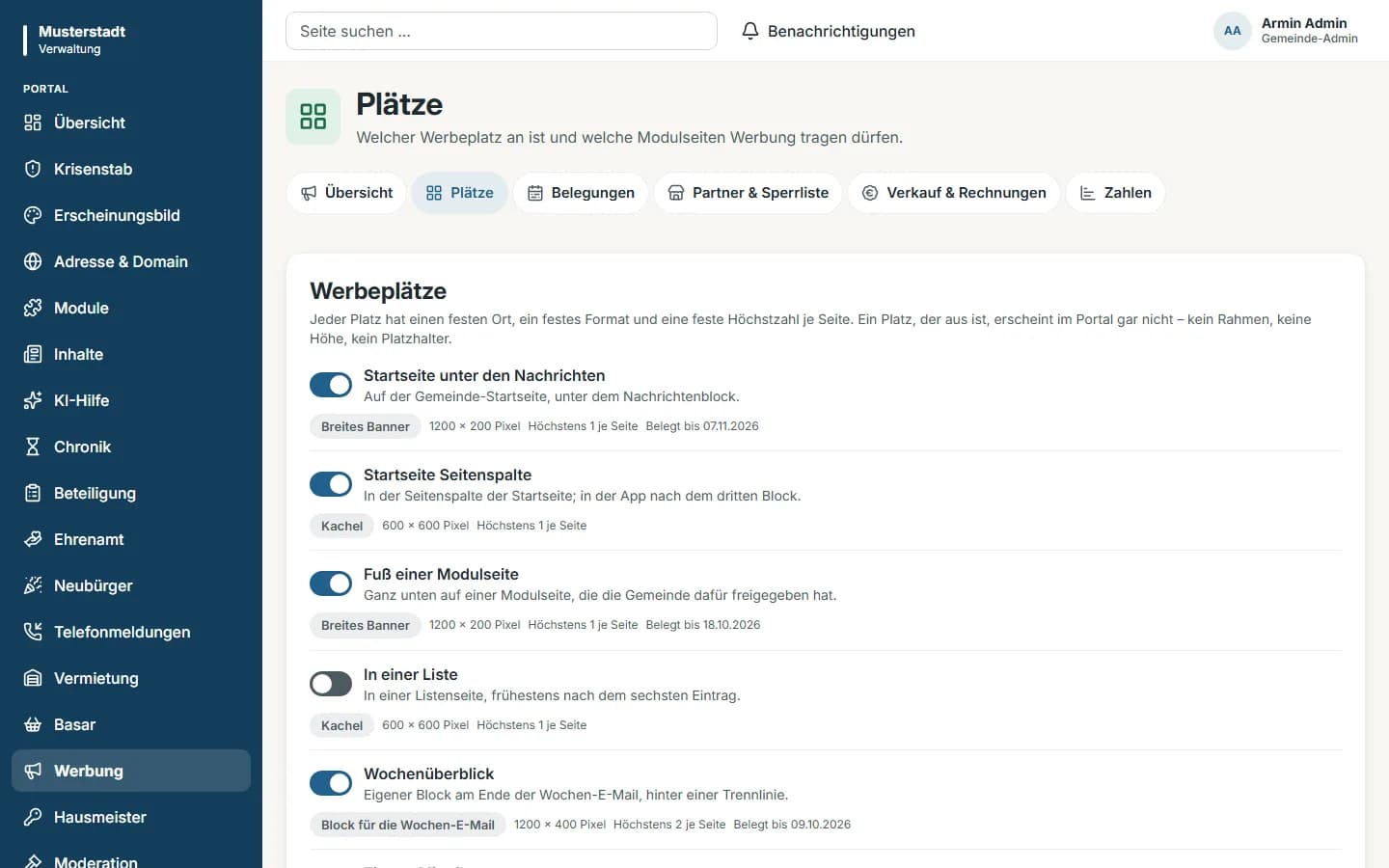Enable the In einer Liste ad slot
The width and height of the screenshot is (1389, 868).
tap(331, 684)
